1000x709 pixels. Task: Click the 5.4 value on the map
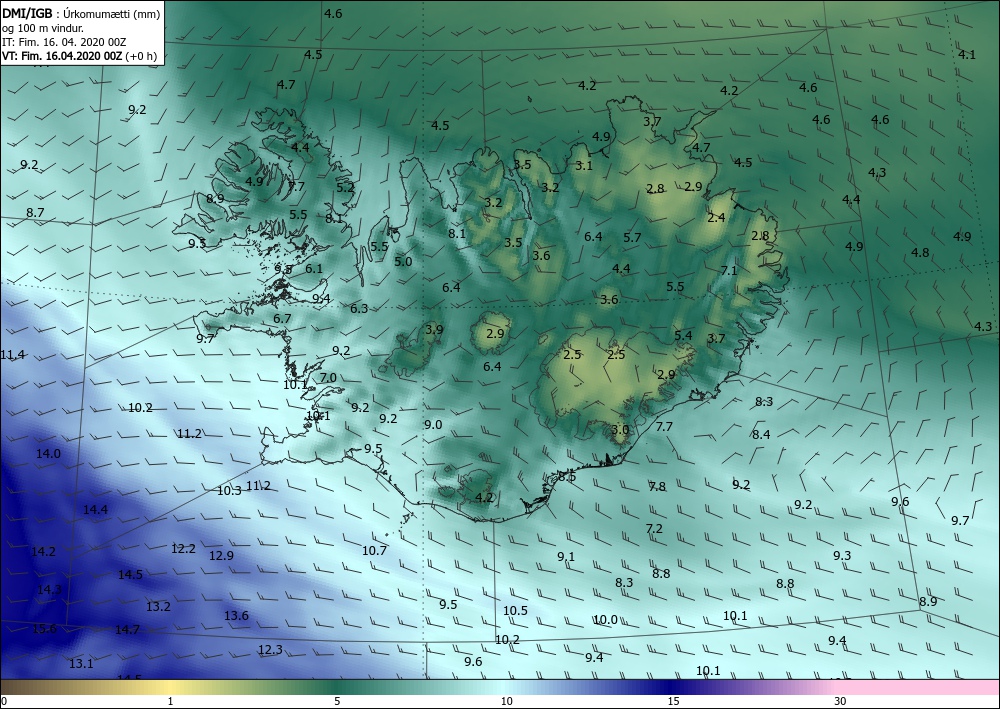683,335
